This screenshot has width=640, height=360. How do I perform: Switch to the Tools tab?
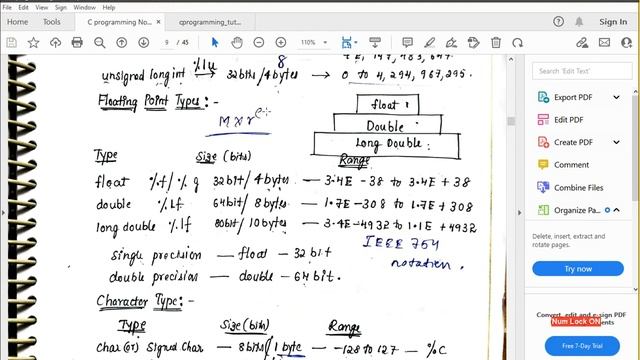pos(52,22)
